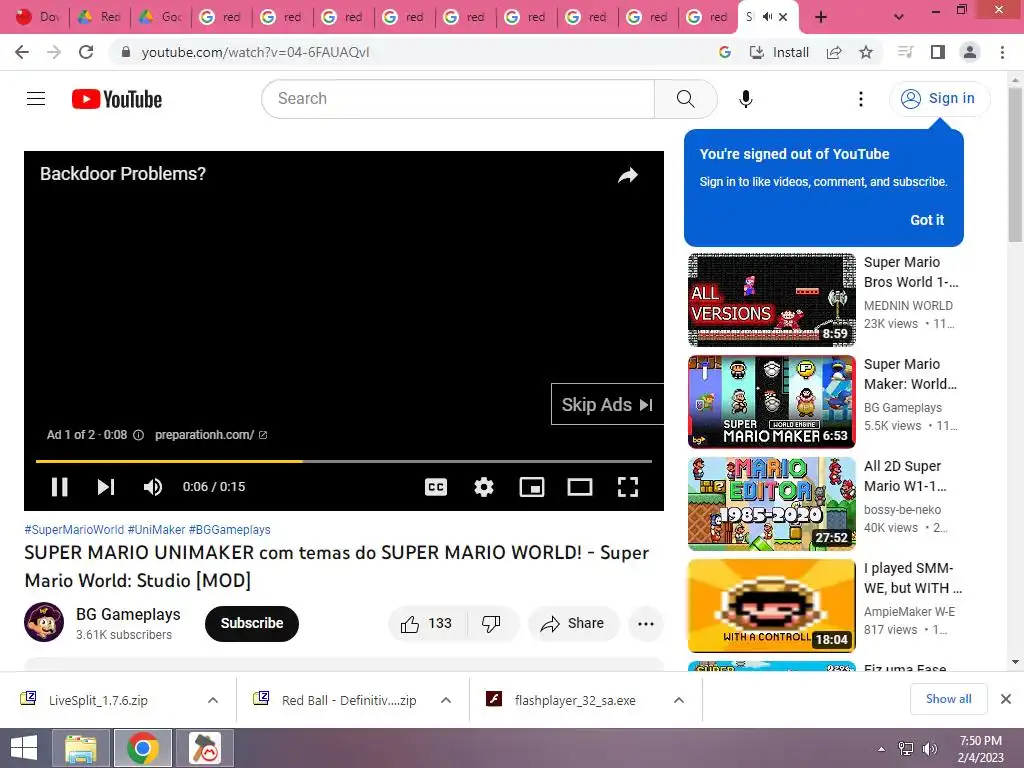The image size is (1024, 768).
Task: Open more actions ellipsis below video
Action: (646, 624)
